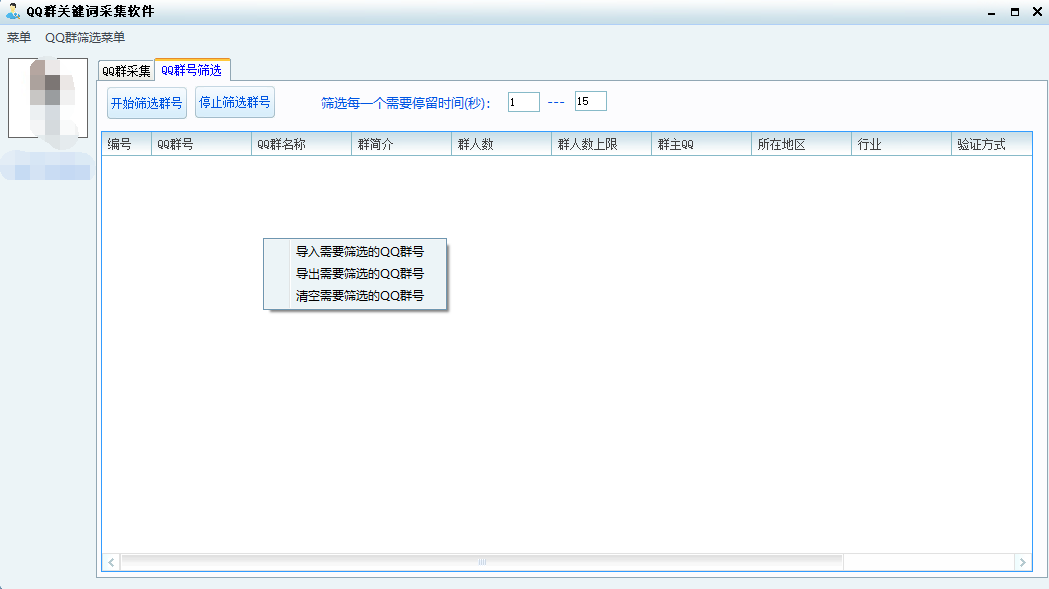The width and height of the screenshot is (1049, 589).
Task: Click the horizontal scrollbar thumb
Action: (482, 562)
